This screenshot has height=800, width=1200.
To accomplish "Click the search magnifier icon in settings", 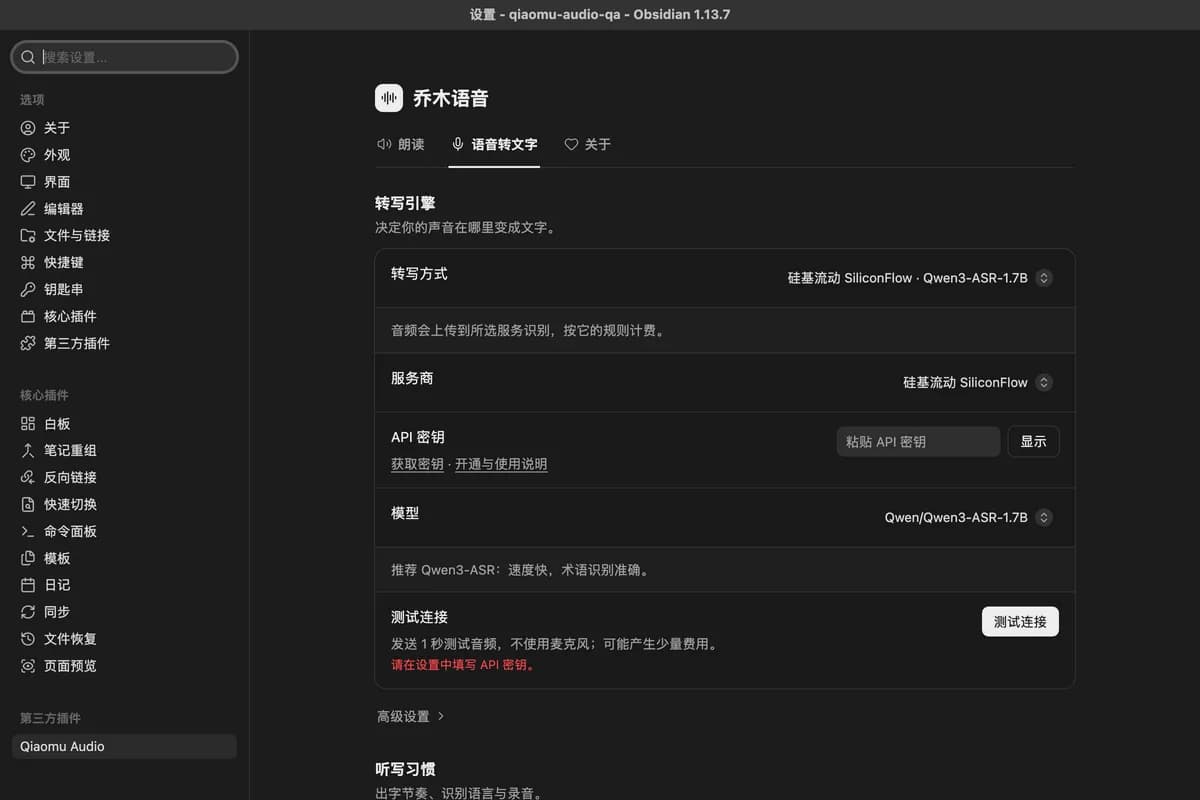I will tap(29, 57).
